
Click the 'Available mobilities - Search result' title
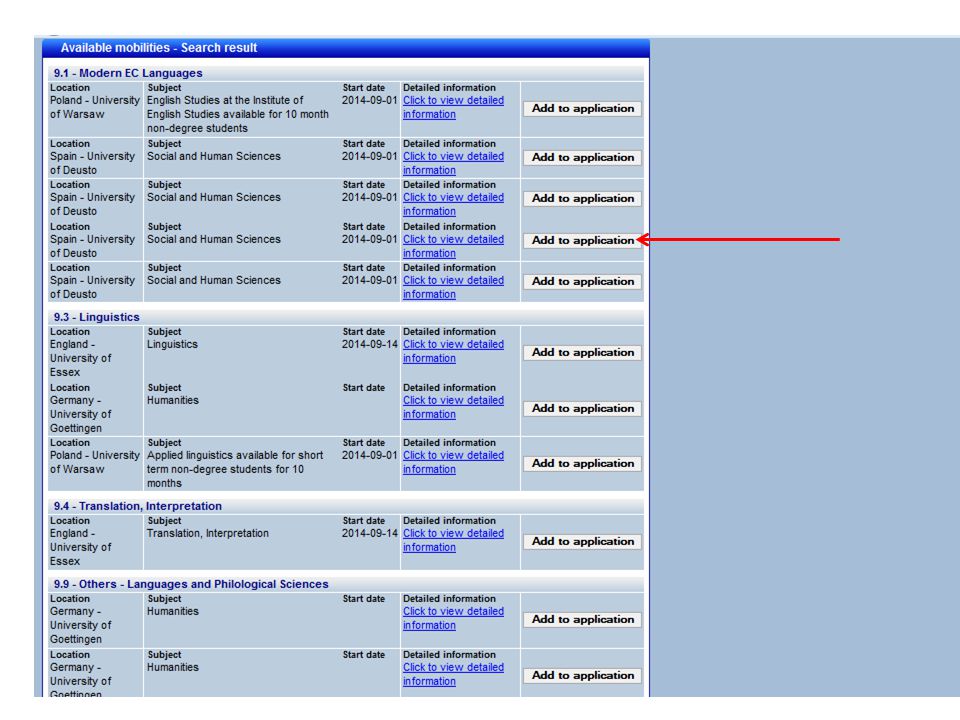click(x=159, y=48)
